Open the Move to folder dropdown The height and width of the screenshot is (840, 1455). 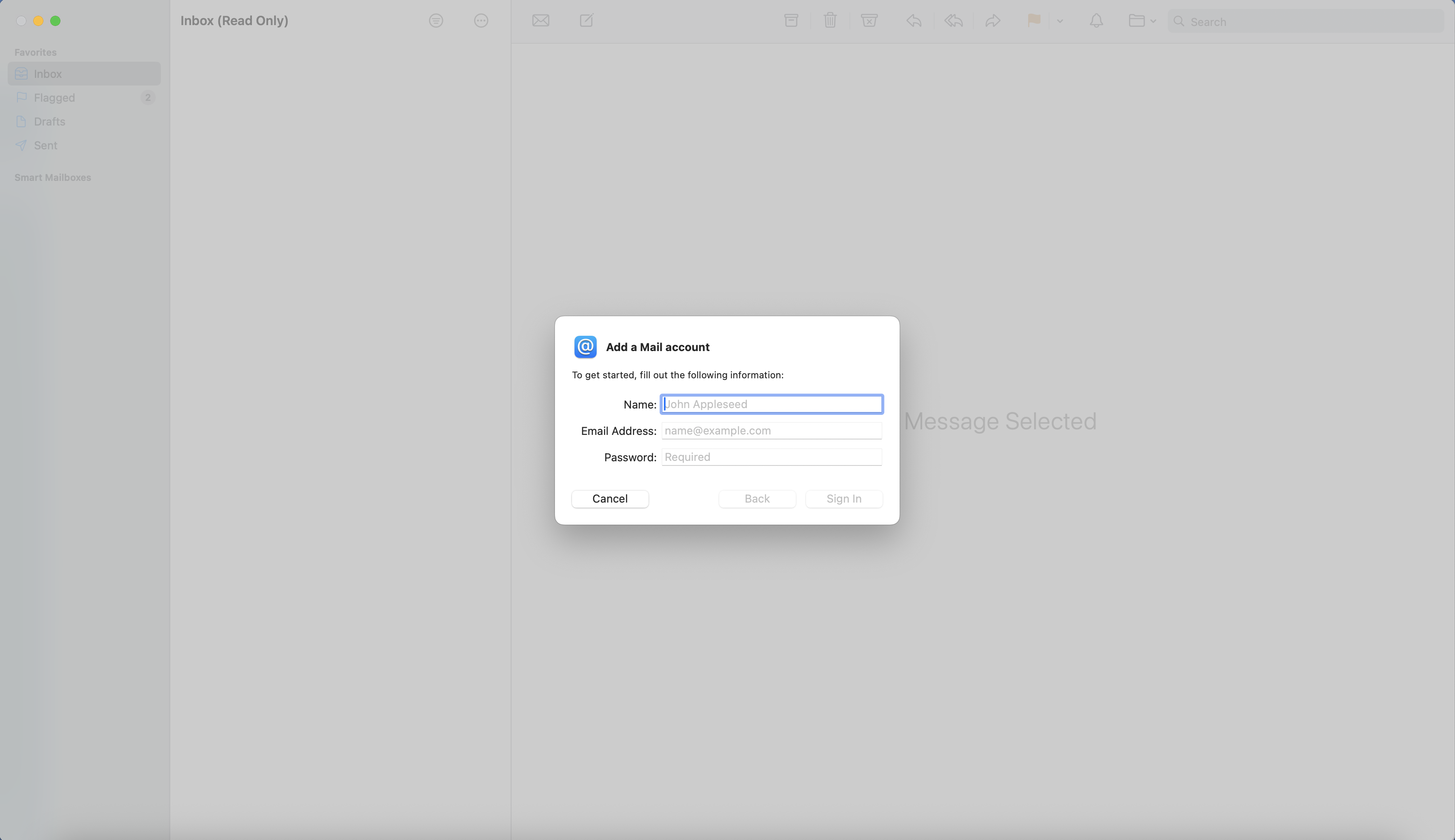coord(1142,21)
